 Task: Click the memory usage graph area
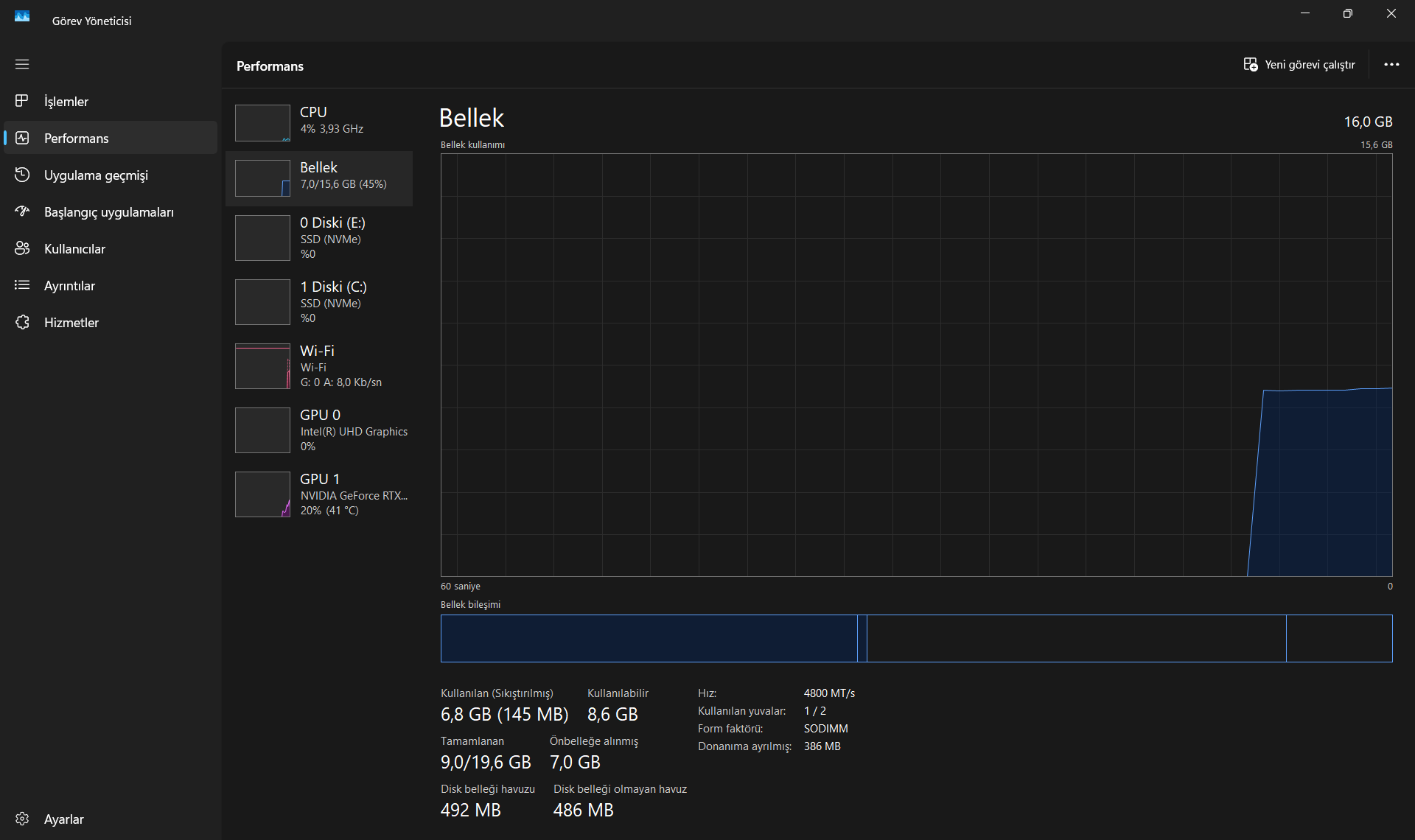(916, 365)
